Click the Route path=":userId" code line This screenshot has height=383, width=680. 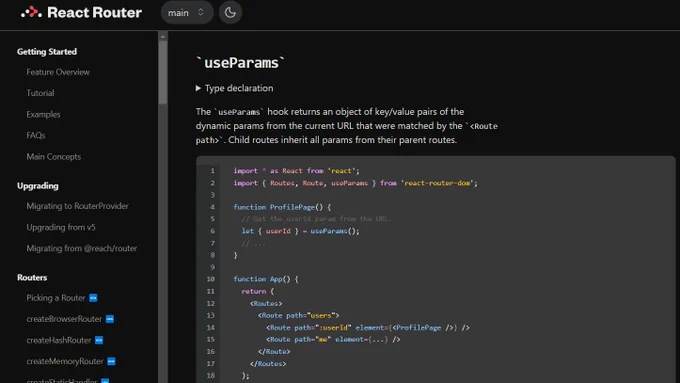point(368,327)
